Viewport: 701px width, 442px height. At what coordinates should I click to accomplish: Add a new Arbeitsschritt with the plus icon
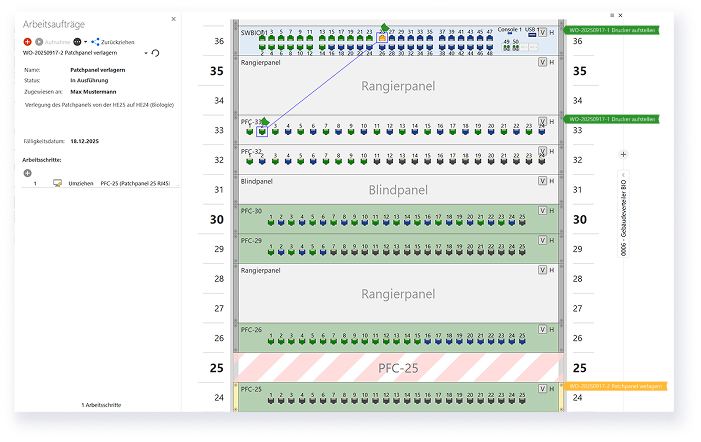click(27, 173)
